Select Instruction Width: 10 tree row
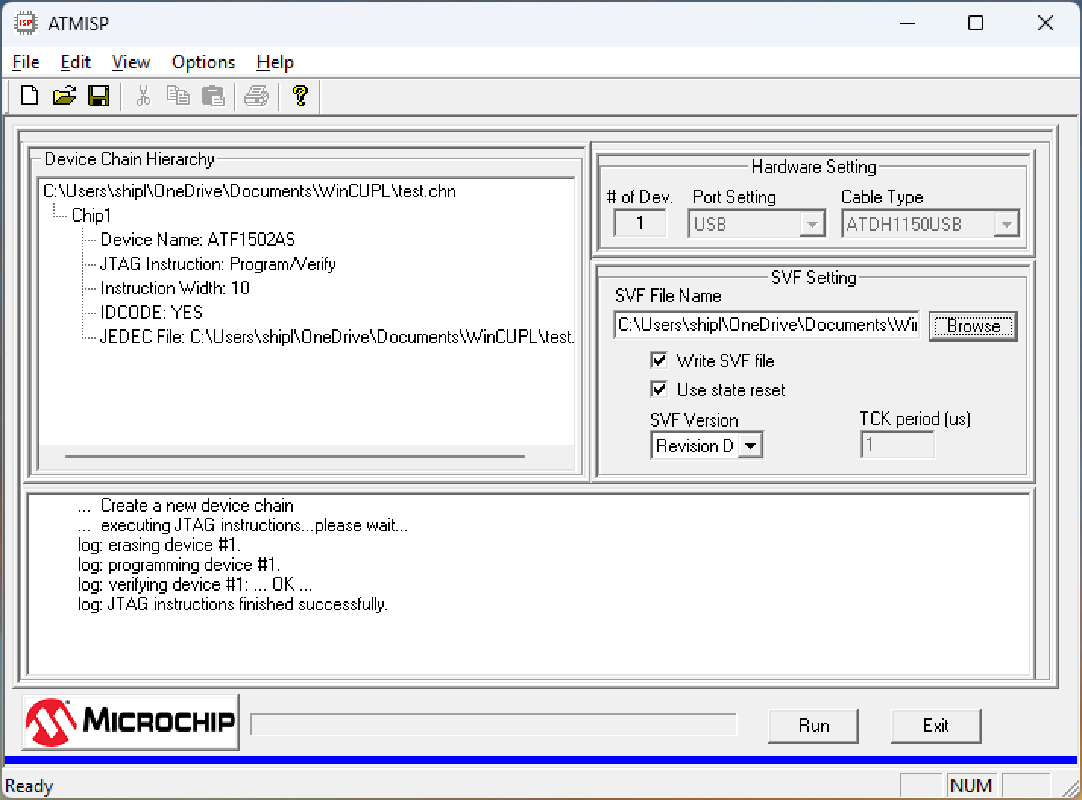This screenshot has width=1082, height=800. (x=175, y=288)
